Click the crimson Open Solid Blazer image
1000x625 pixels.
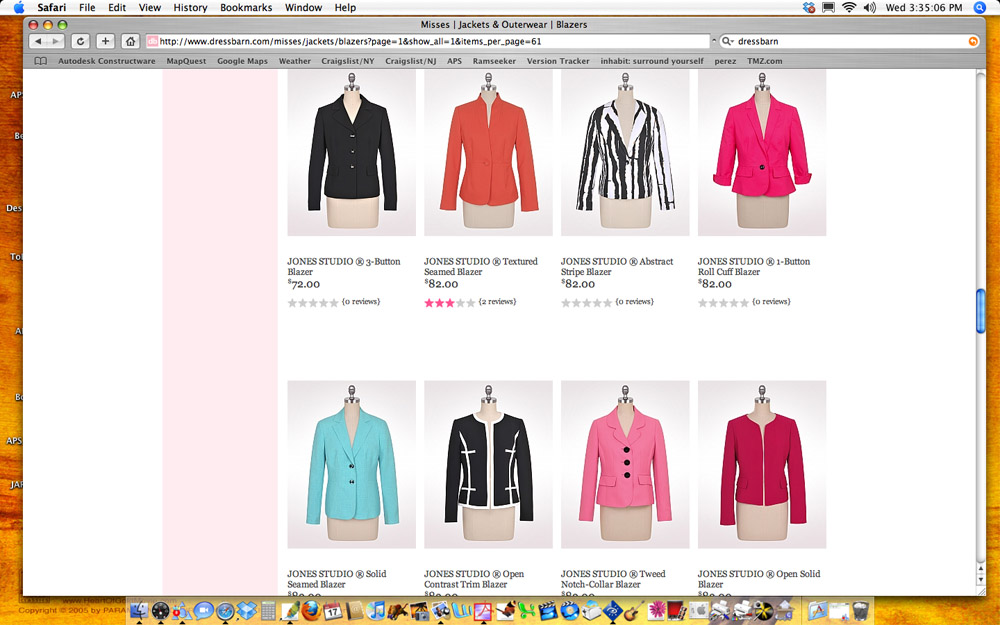point(762,464)
